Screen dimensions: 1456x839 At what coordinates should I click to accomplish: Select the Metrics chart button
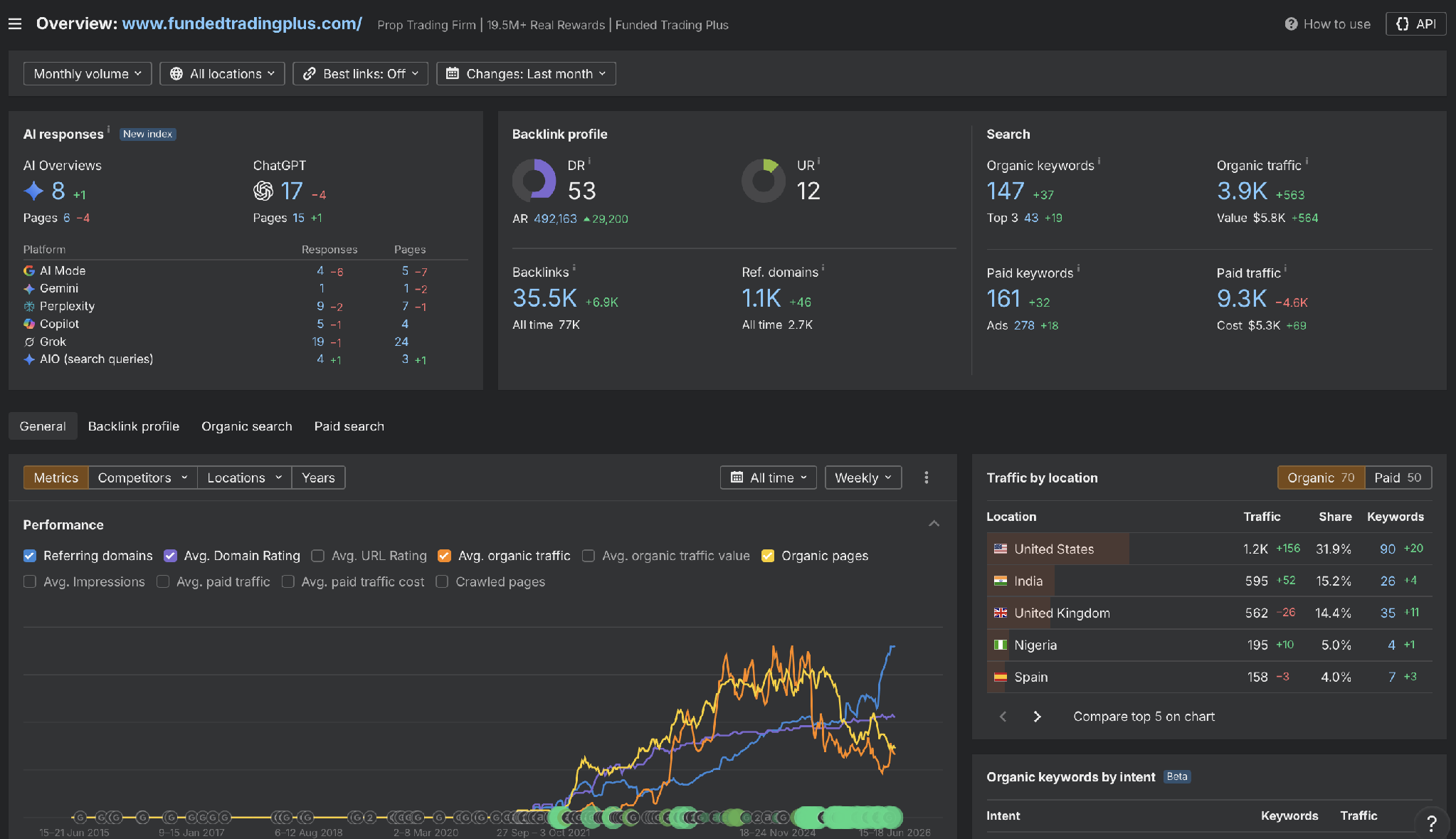tap(56, 478)
